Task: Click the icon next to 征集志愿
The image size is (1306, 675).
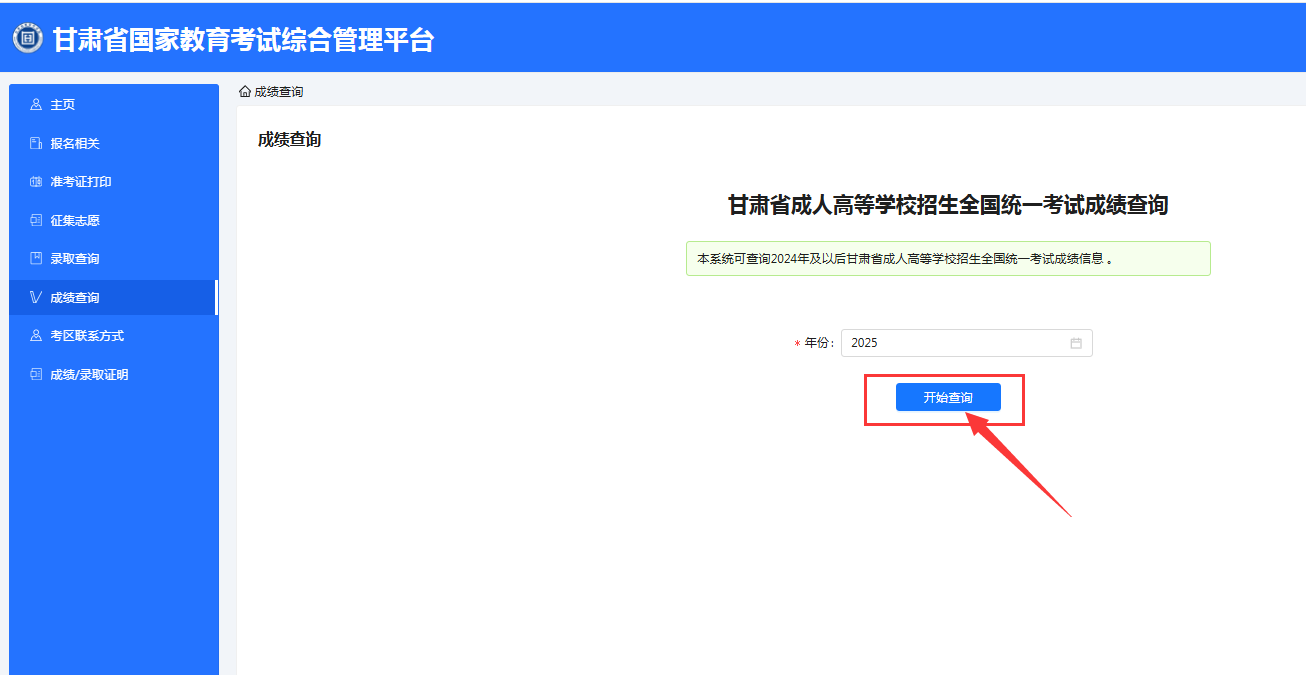Action: (x=36, y=220)
